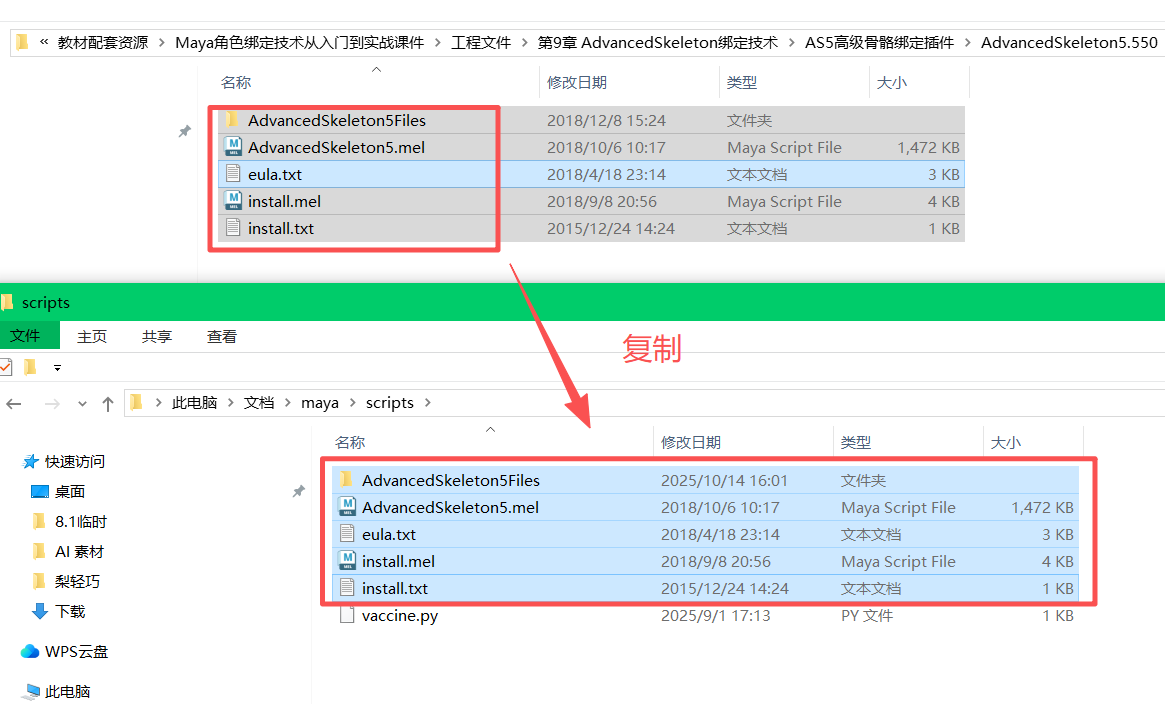Select AdvancedSkeleton5.mel icon in upper window
This screenshot has width=1165, height=704.
(233, 147)
